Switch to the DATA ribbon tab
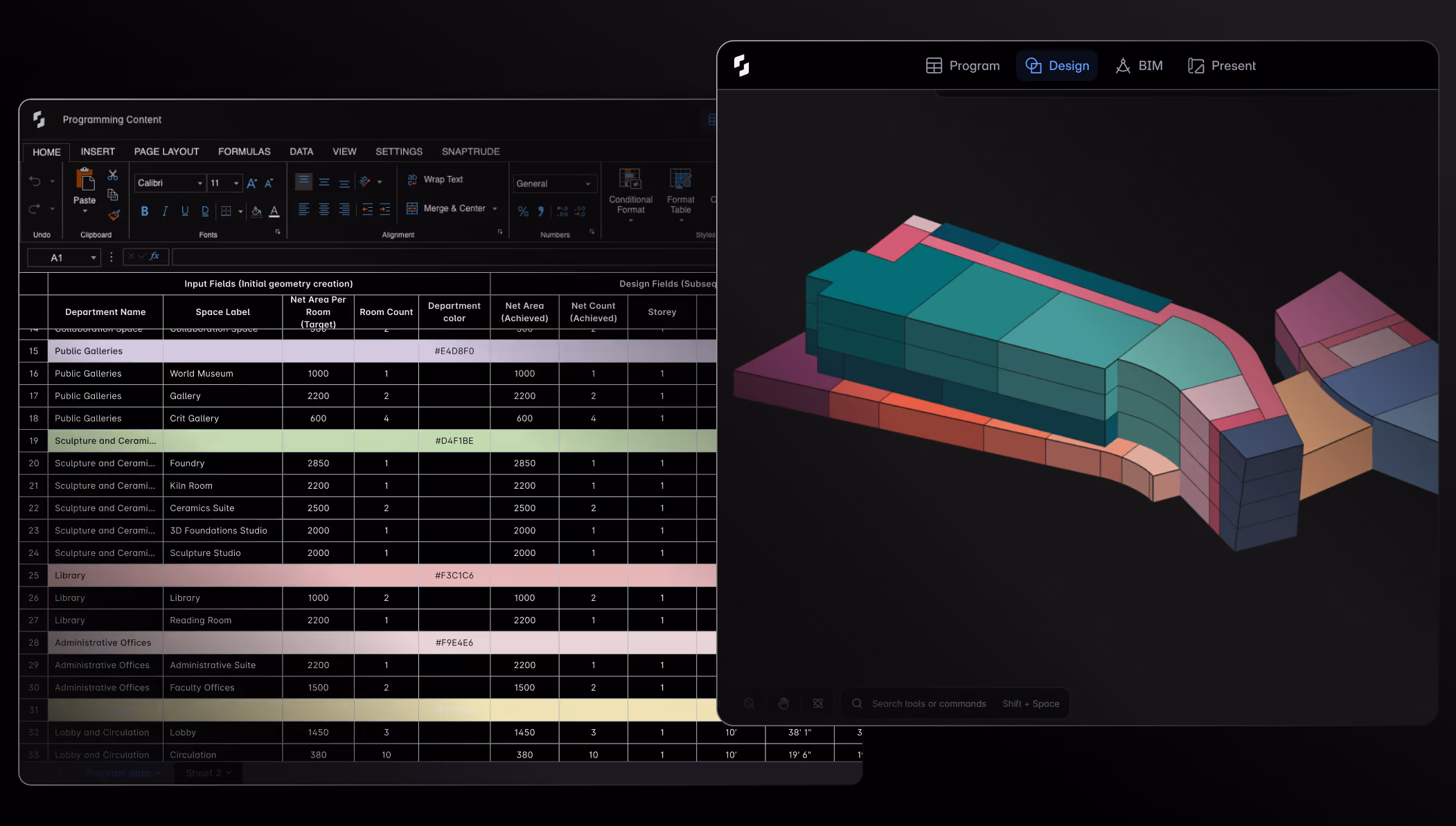The width and height of the screenshot is (1456, 826). (301, 152)
